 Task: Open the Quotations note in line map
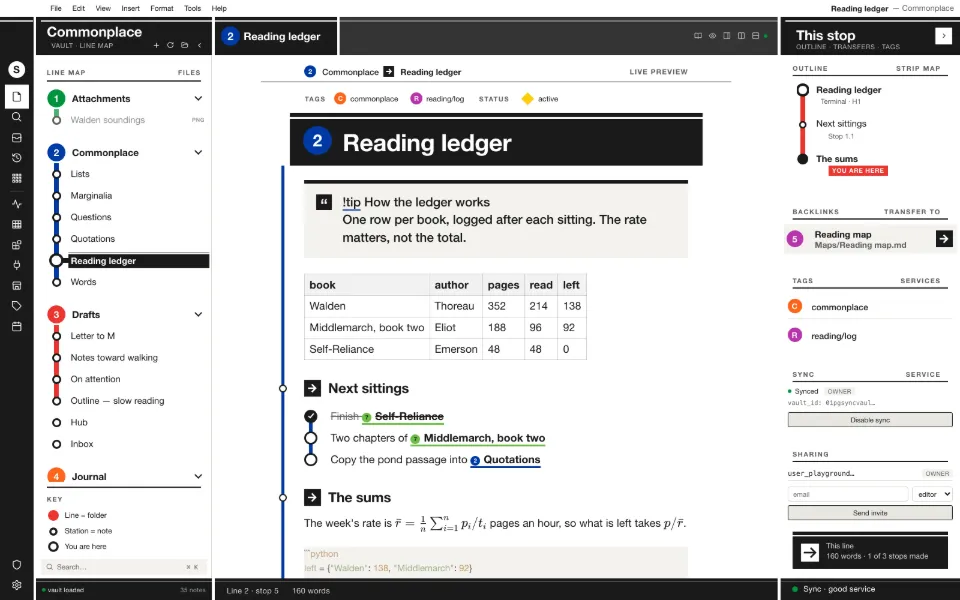click(92, 239)
